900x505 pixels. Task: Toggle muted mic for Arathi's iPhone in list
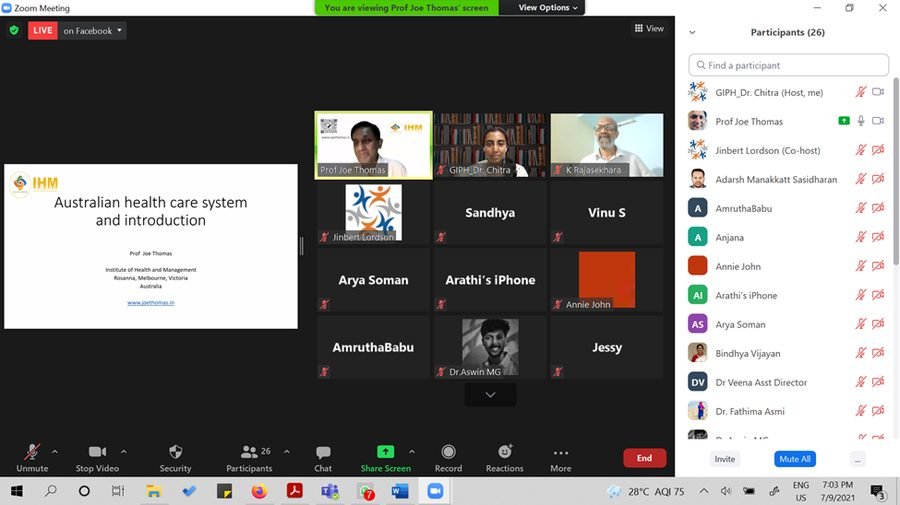[x=860, y=295]
